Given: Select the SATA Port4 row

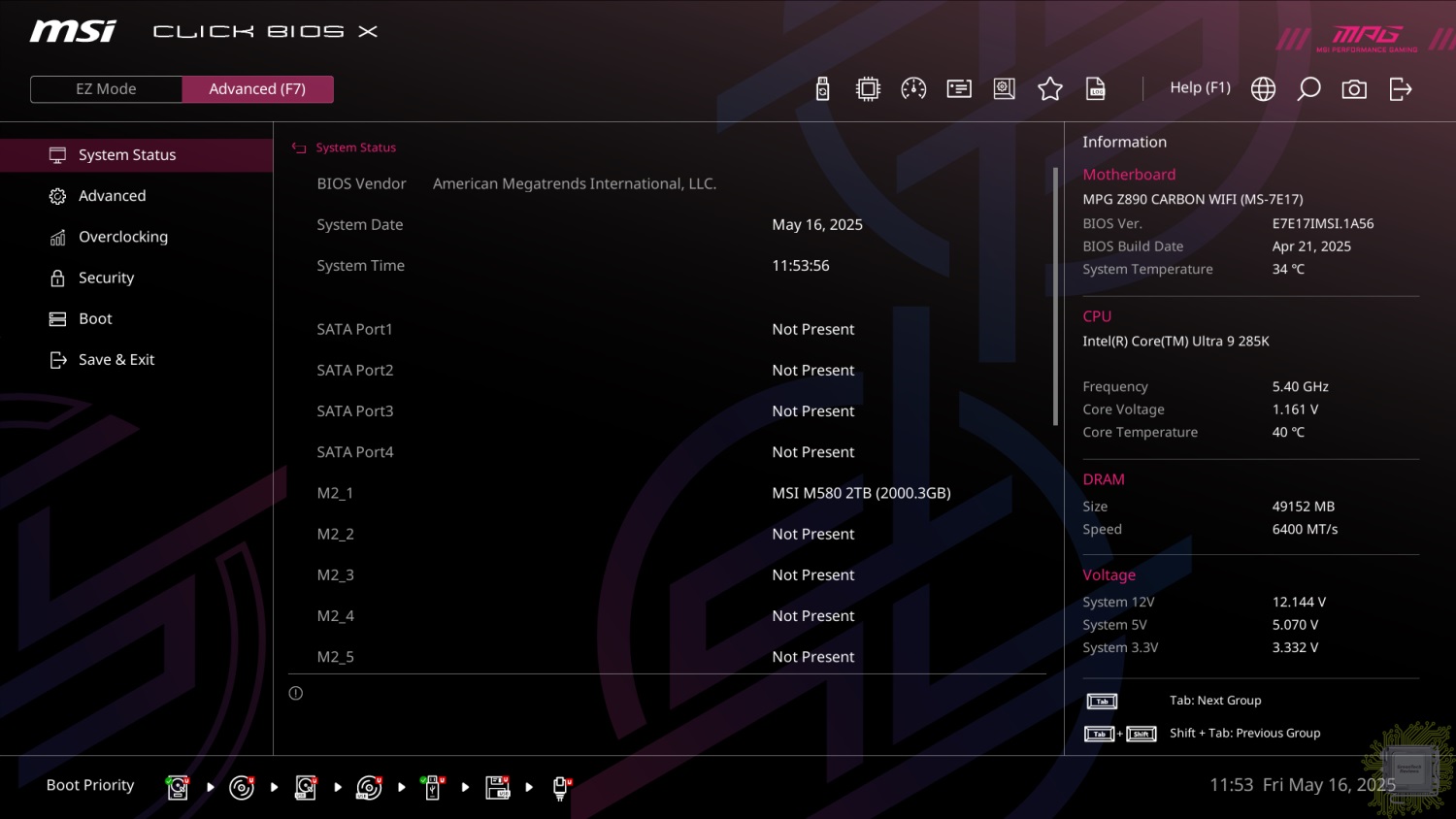Looking at the screenshot, I should tap(668, 451).
